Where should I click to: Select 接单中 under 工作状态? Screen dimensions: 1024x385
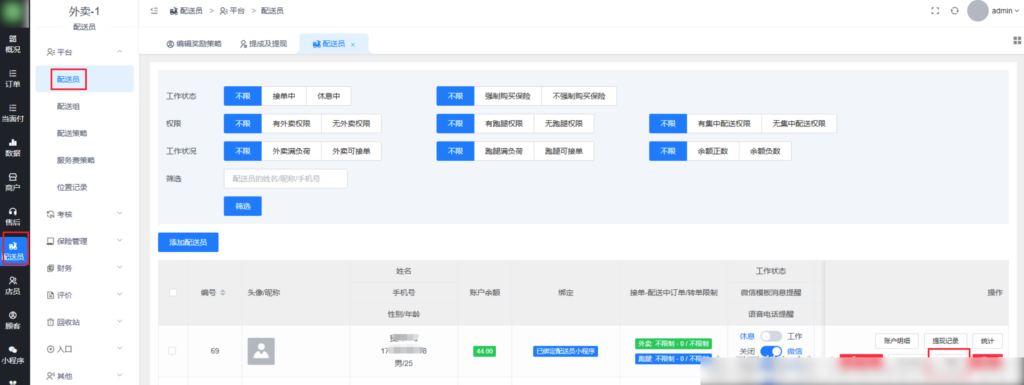click(284, 96)
